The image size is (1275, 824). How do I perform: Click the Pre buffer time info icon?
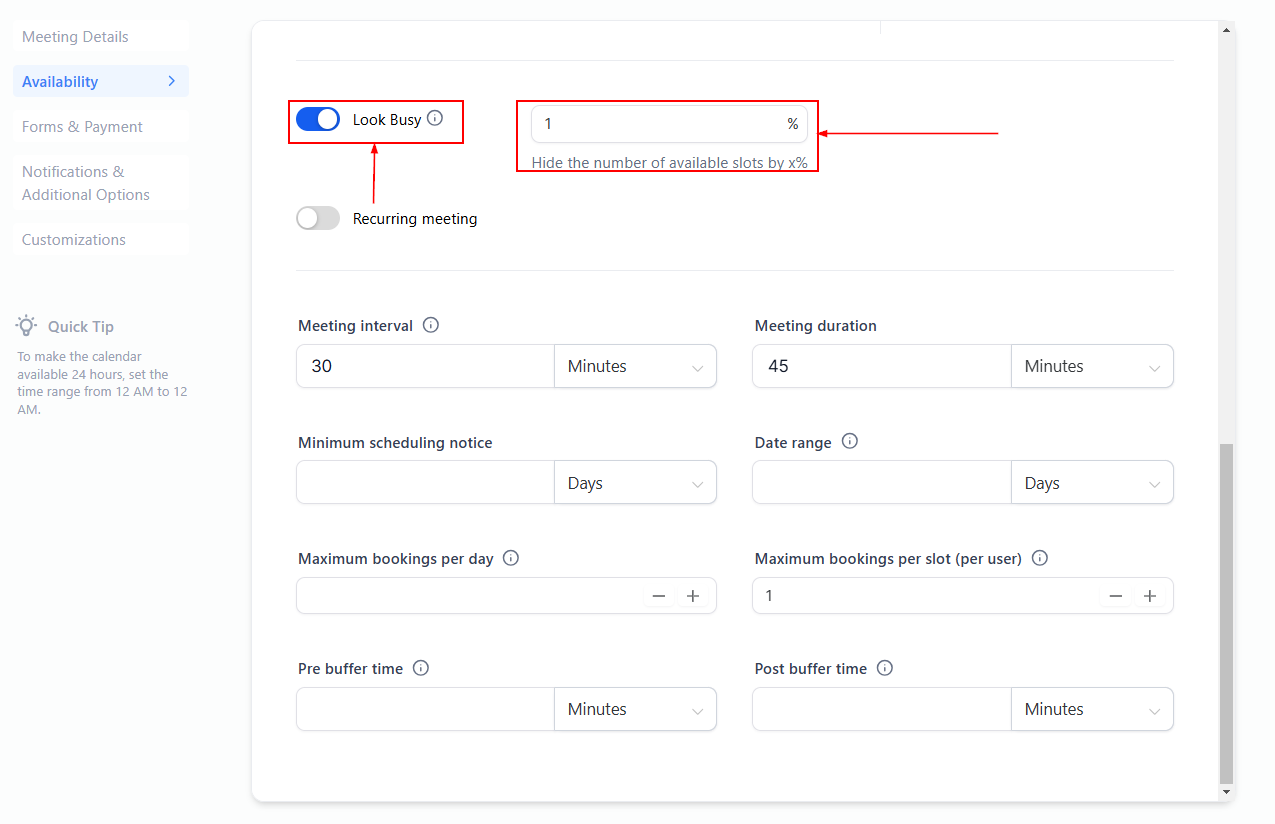point(421,668)
